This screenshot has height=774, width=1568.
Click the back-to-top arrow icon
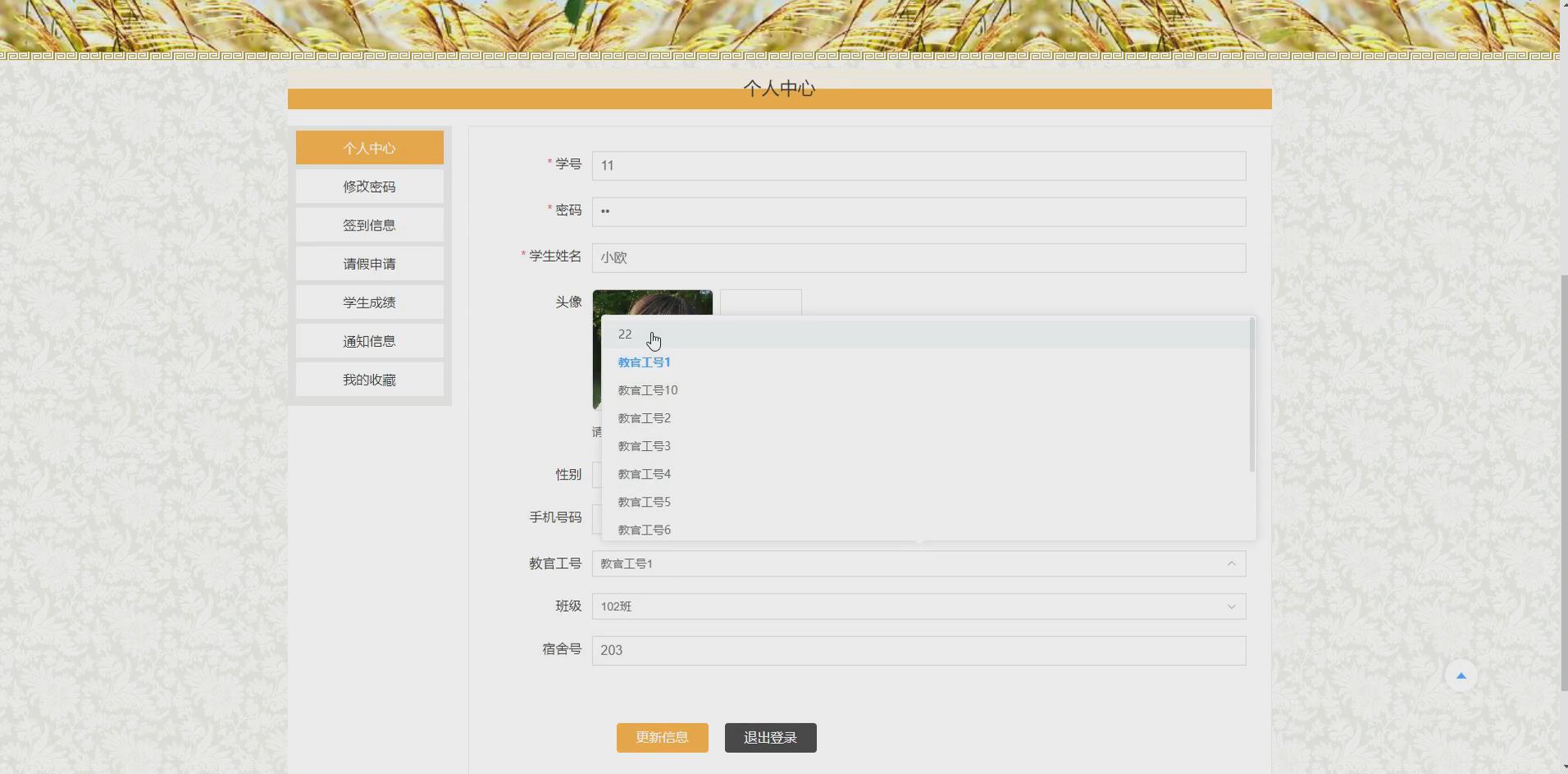click(1461, 675)
